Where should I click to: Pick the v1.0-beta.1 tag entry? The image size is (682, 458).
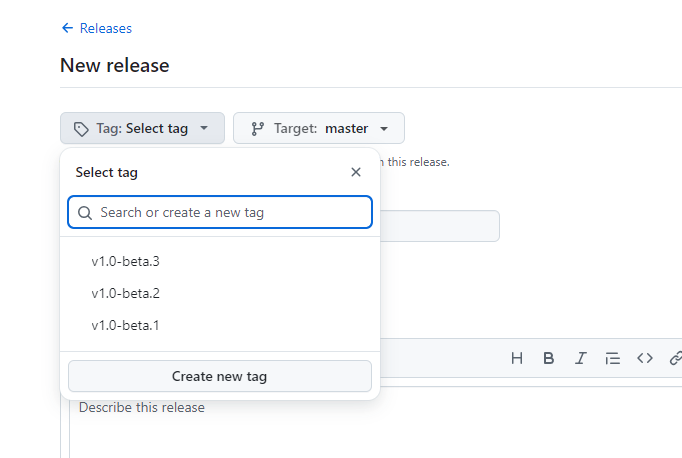pos(126,325)
